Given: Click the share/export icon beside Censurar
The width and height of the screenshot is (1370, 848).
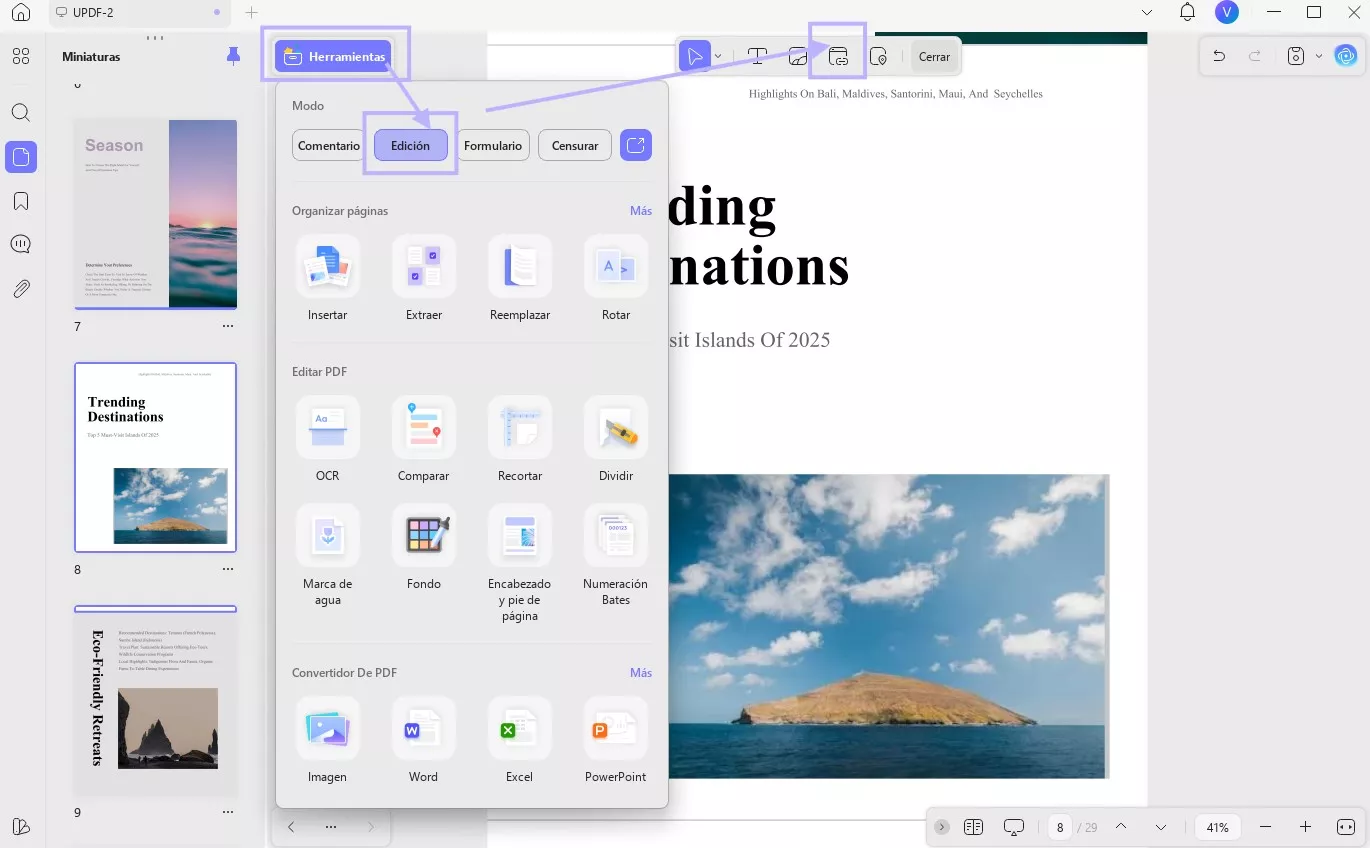Looking at the screenshot, I should pyautogui.click(x=636, y=145).
